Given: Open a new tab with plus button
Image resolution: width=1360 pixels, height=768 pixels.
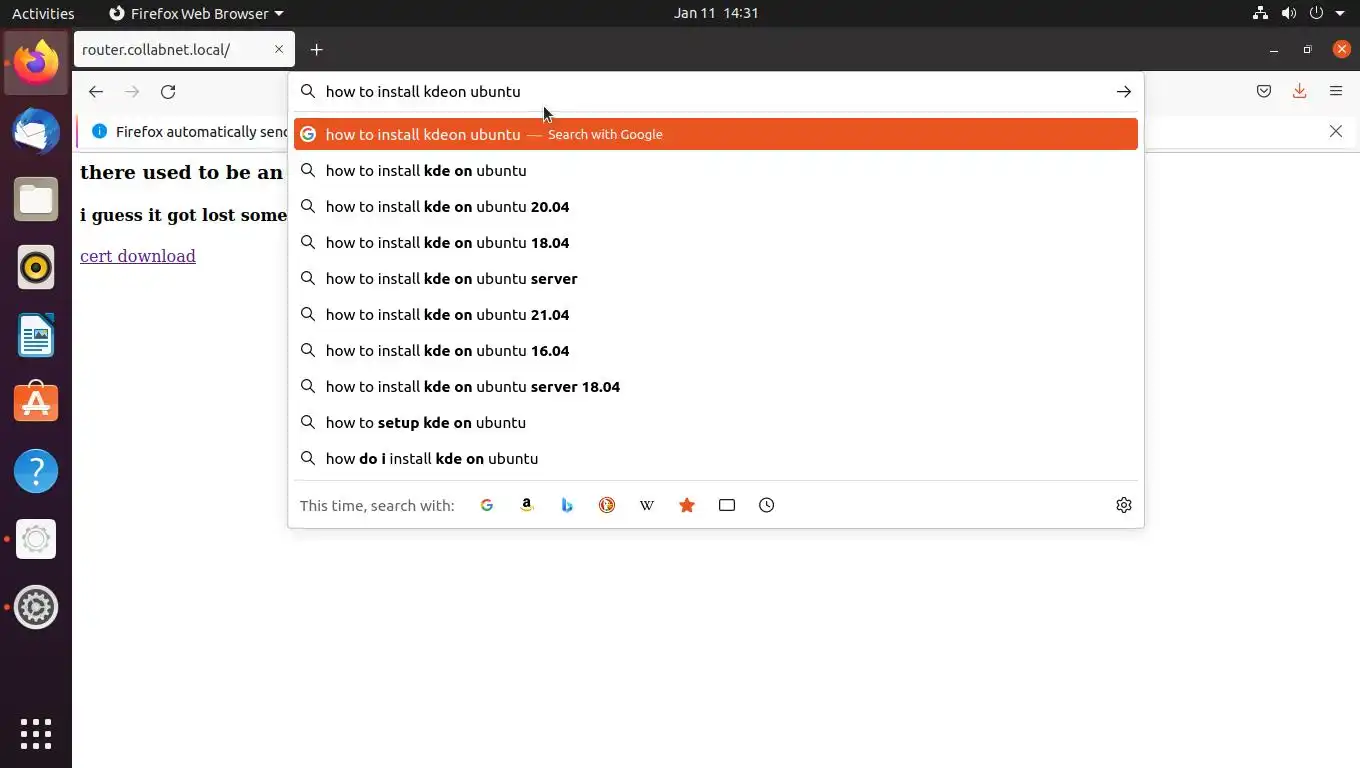Looking at the screenshot, I should click(316, 49).
